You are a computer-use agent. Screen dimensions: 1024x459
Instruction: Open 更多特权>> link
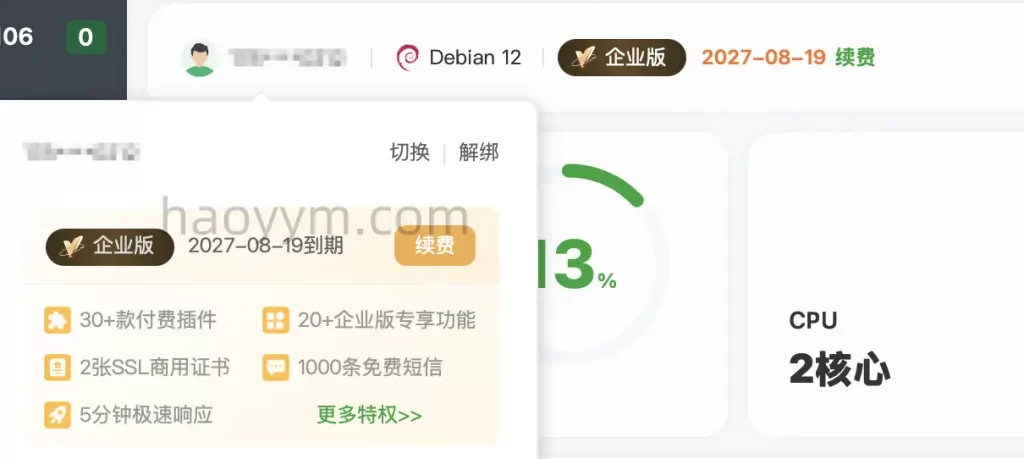370,415
